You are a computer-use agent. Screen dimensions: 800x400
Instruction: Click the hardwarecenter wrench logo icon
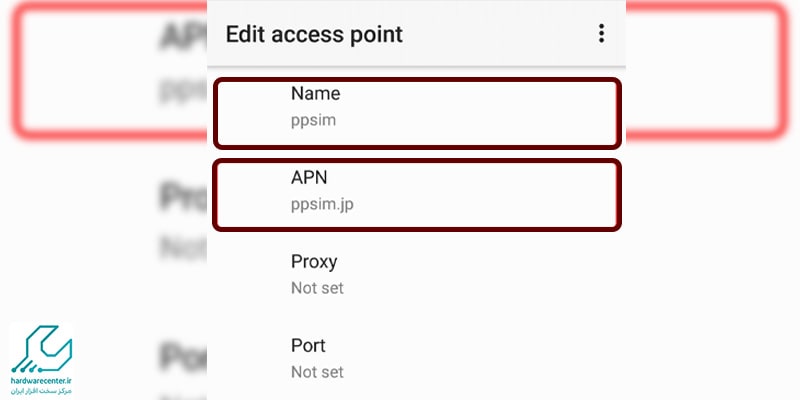[x=42, y=349]
